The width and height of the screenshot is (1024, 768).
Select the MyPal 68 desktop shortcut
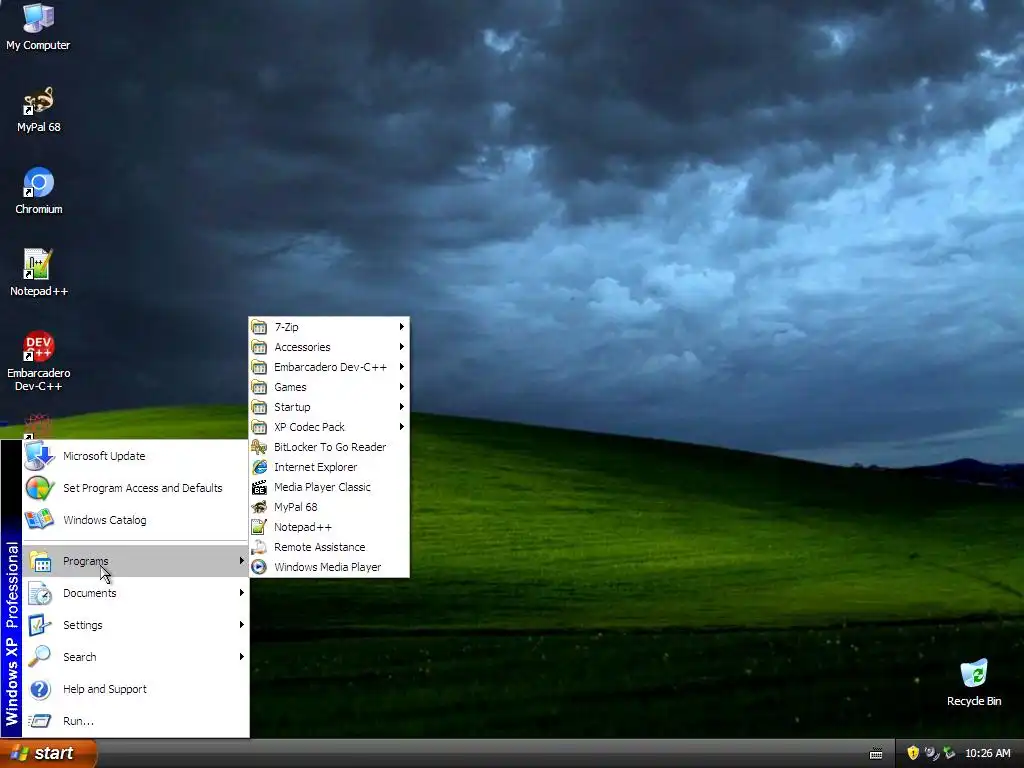click(x=38, y=109)
